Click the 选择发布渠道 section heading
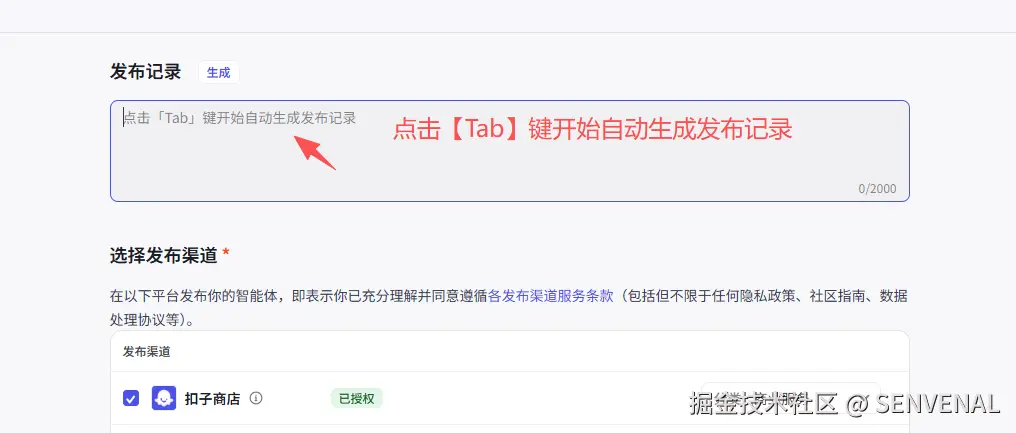Viewport: 1016px width, 433px height. coord(163,255)
